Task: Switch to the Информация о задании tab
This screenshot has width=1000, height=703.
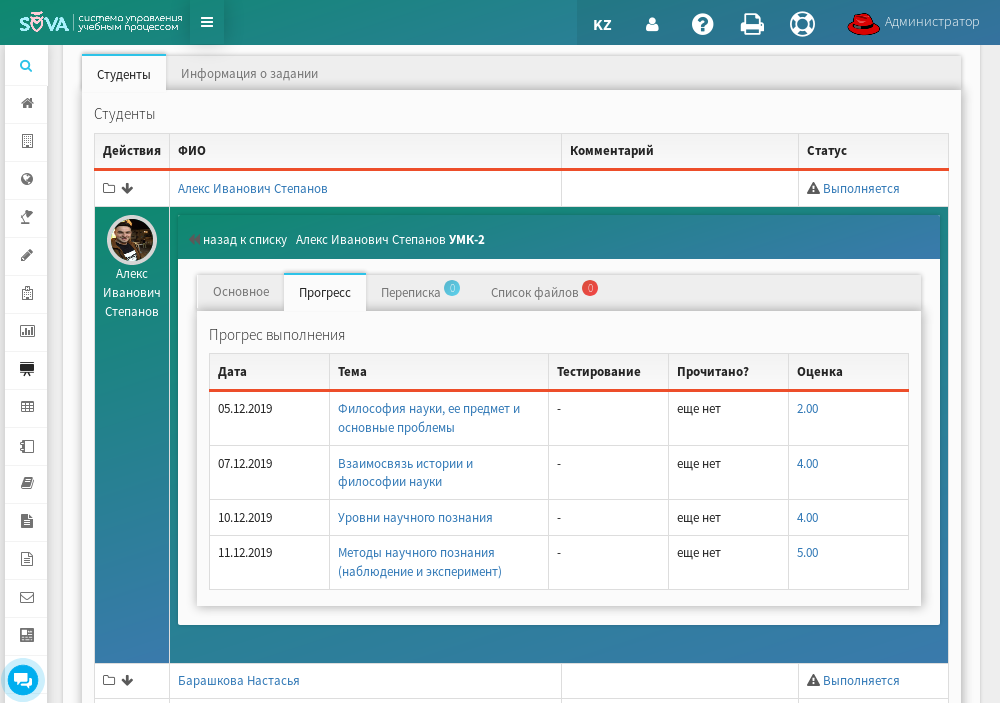Action: (x=249, y=73)
